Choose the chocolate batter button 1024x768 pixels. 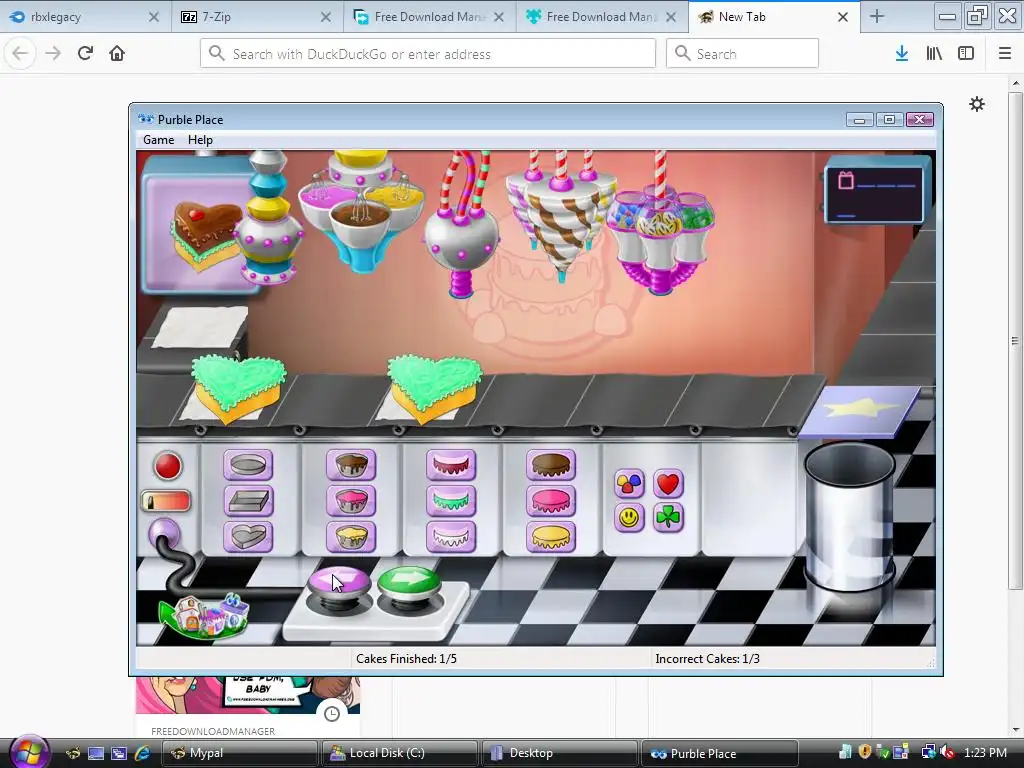(x=351, y=465)
